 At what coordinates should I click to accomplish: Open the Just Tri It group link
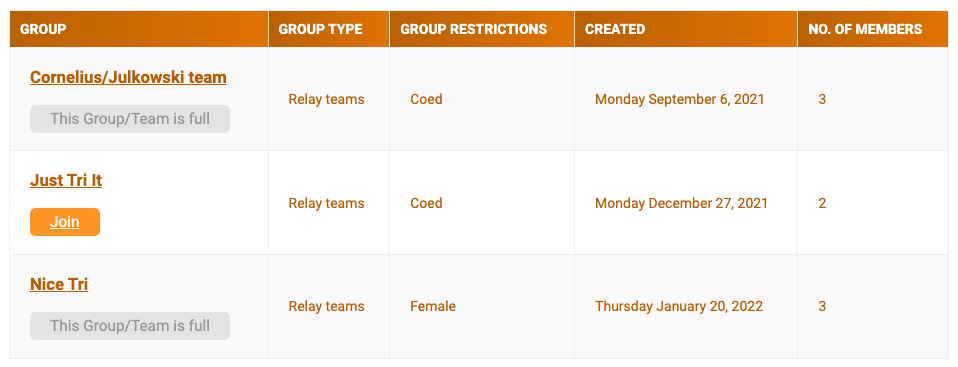tap(66, 181)
